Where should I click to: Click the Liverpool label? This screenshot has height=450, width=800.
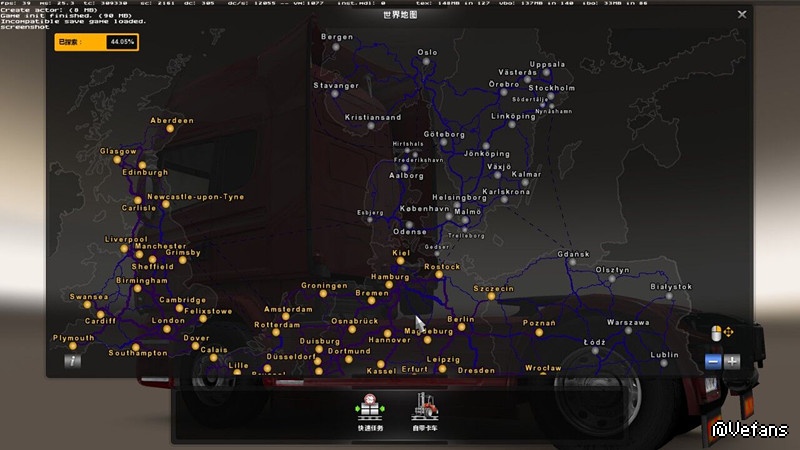[x=126, y=239]
